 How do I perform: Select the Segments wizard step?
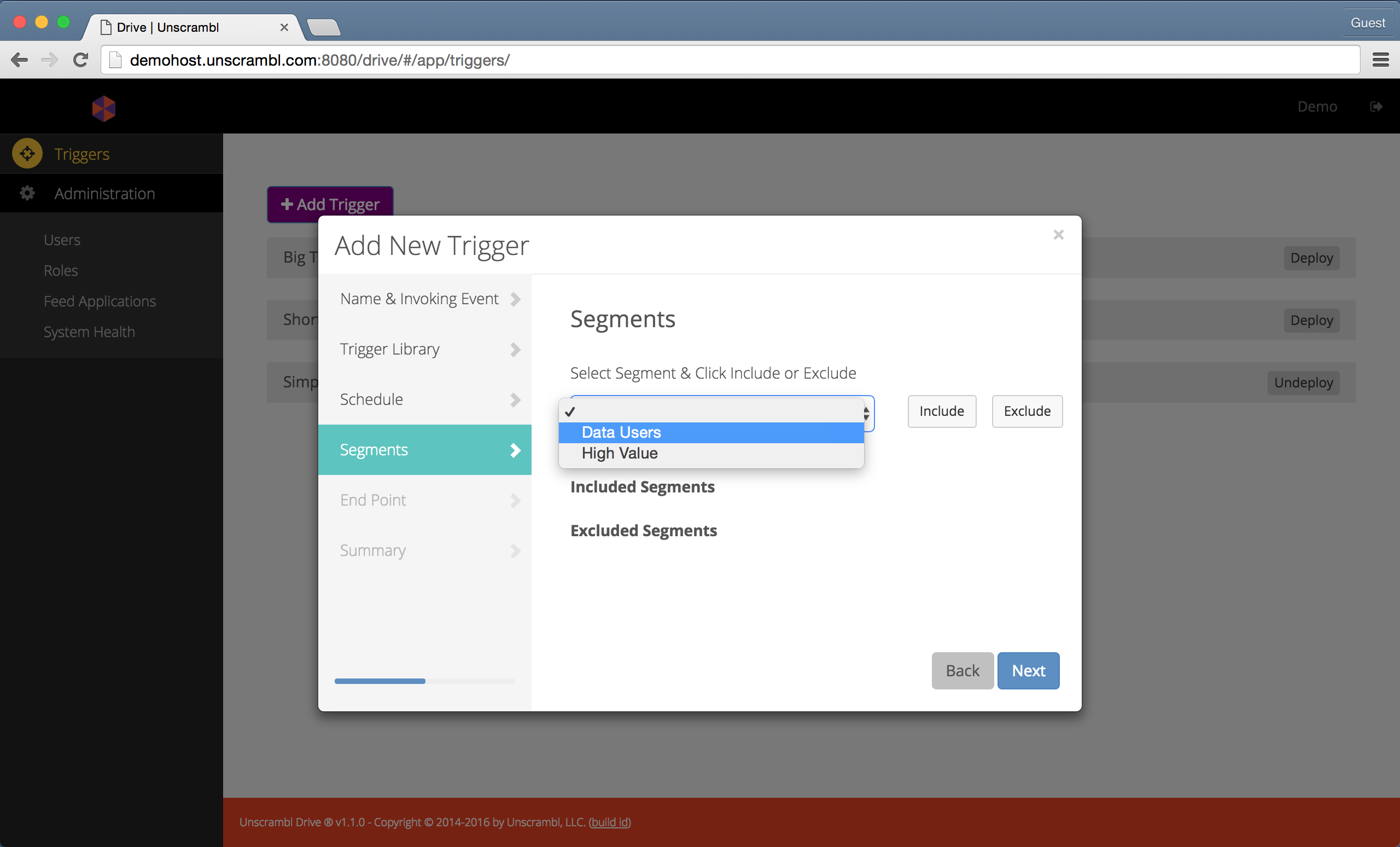tap(424, 450)
